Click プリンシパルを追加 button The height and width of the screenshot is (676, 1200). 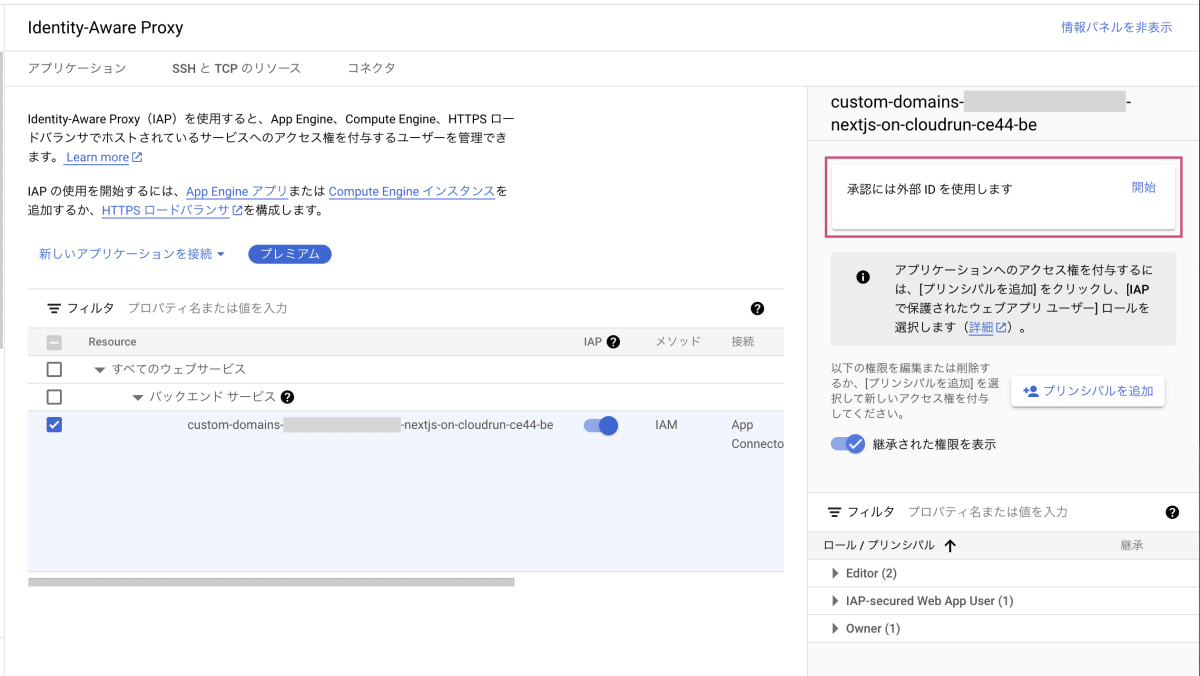(1088, 392)
